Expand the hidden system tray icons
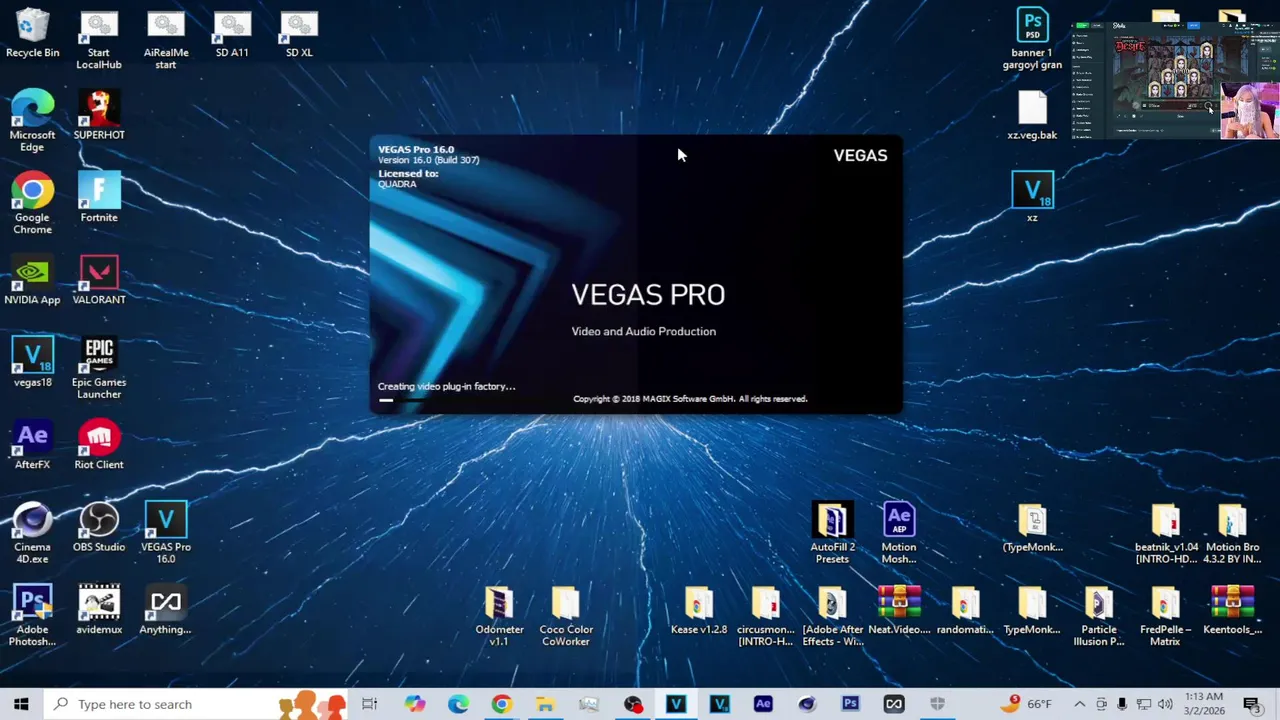Viewport: 1280px width, 720px height. [1079, 704]
